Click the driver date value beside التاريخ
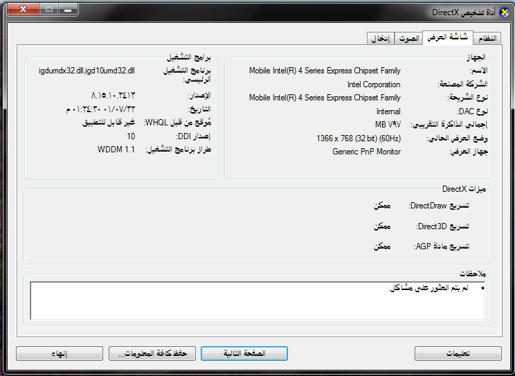This screenshot has width=515, height=376. click(x=100, y=109)
